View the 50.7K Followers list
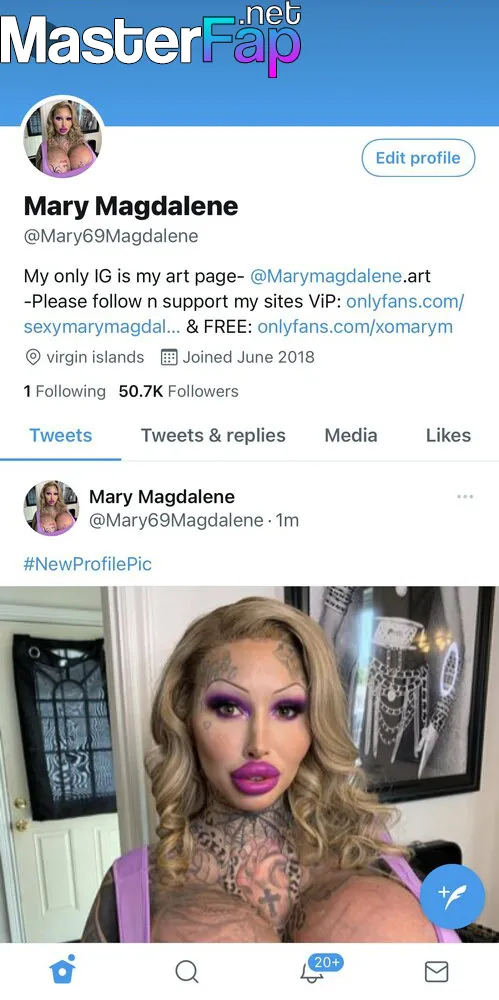This screenshot has height=1000, width=499. coord(179,391)
